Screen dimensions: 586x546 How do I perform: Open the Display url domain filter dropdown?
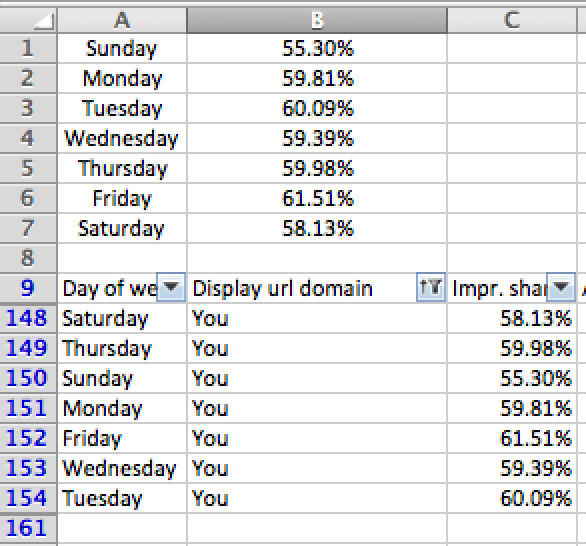(x=431, y=287)
